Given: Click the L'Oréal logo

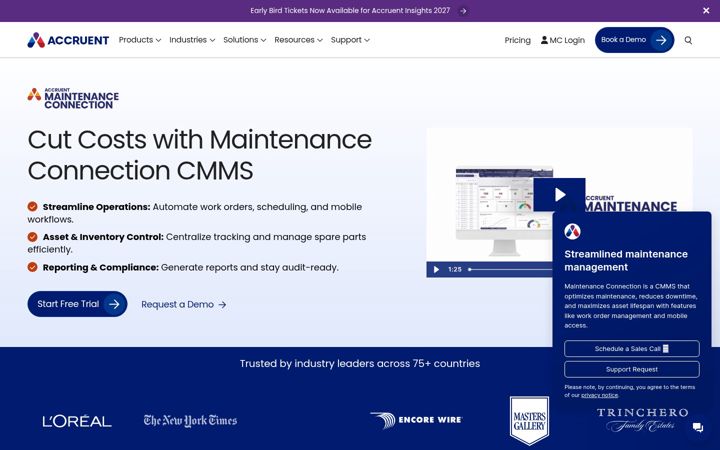Looking at the screenshot, I should coord(77,421).
